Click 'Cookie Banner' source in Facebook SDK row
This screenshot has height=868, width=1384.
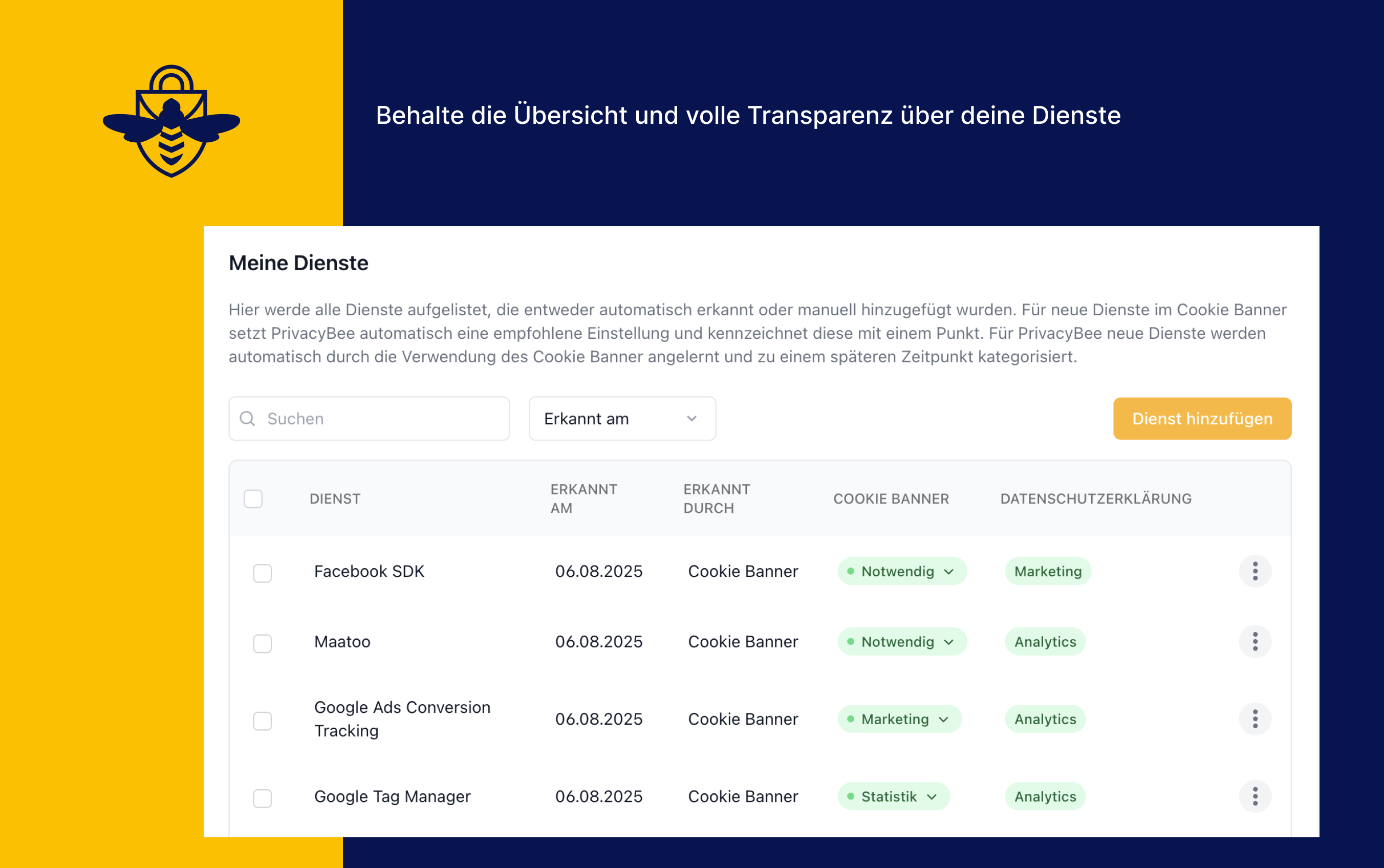pos(743,571)
